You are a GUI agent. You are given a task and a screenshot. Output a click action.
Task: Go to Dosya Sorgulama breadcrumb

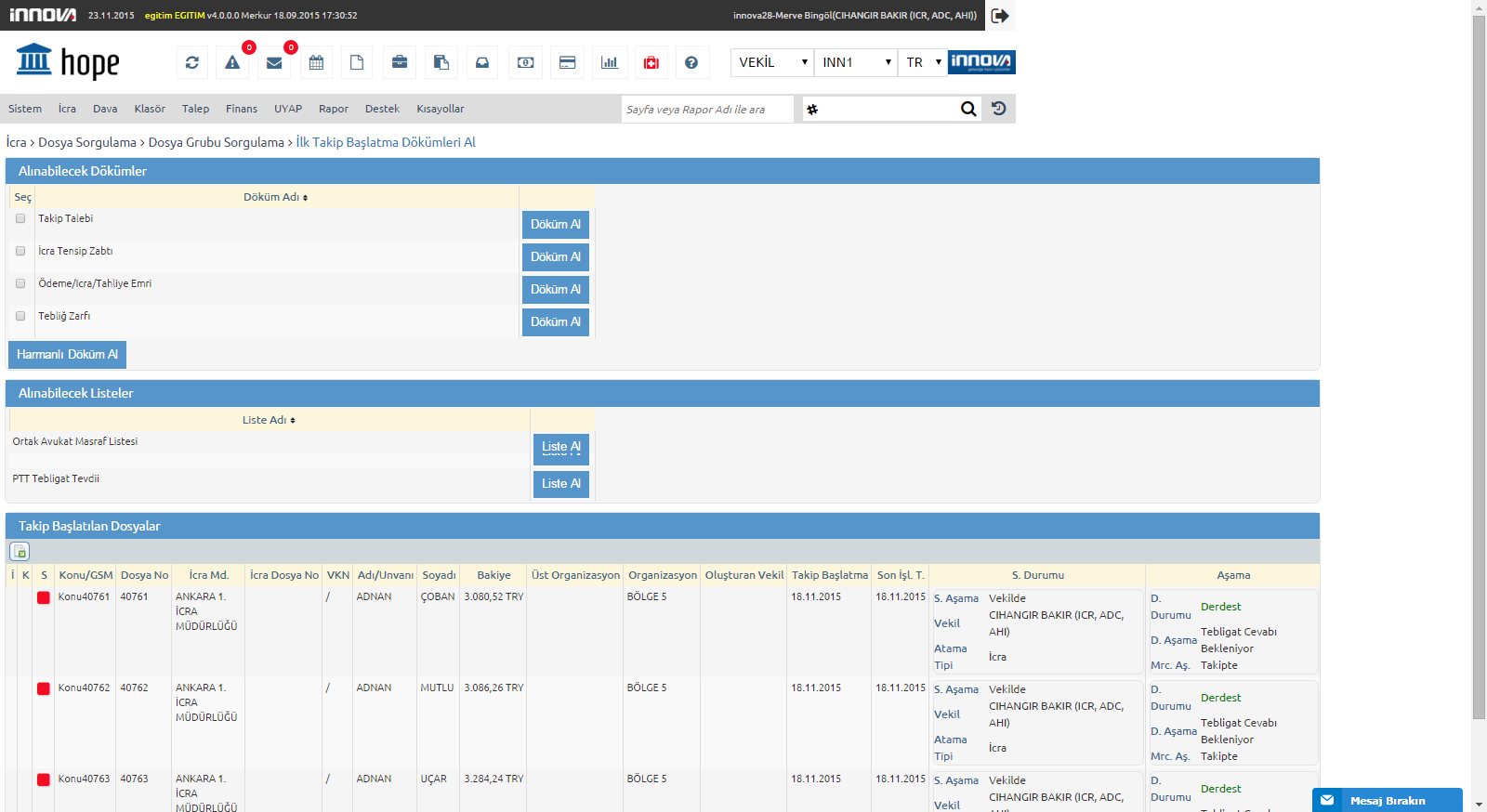pyautogui.click(x=87, y=142)
